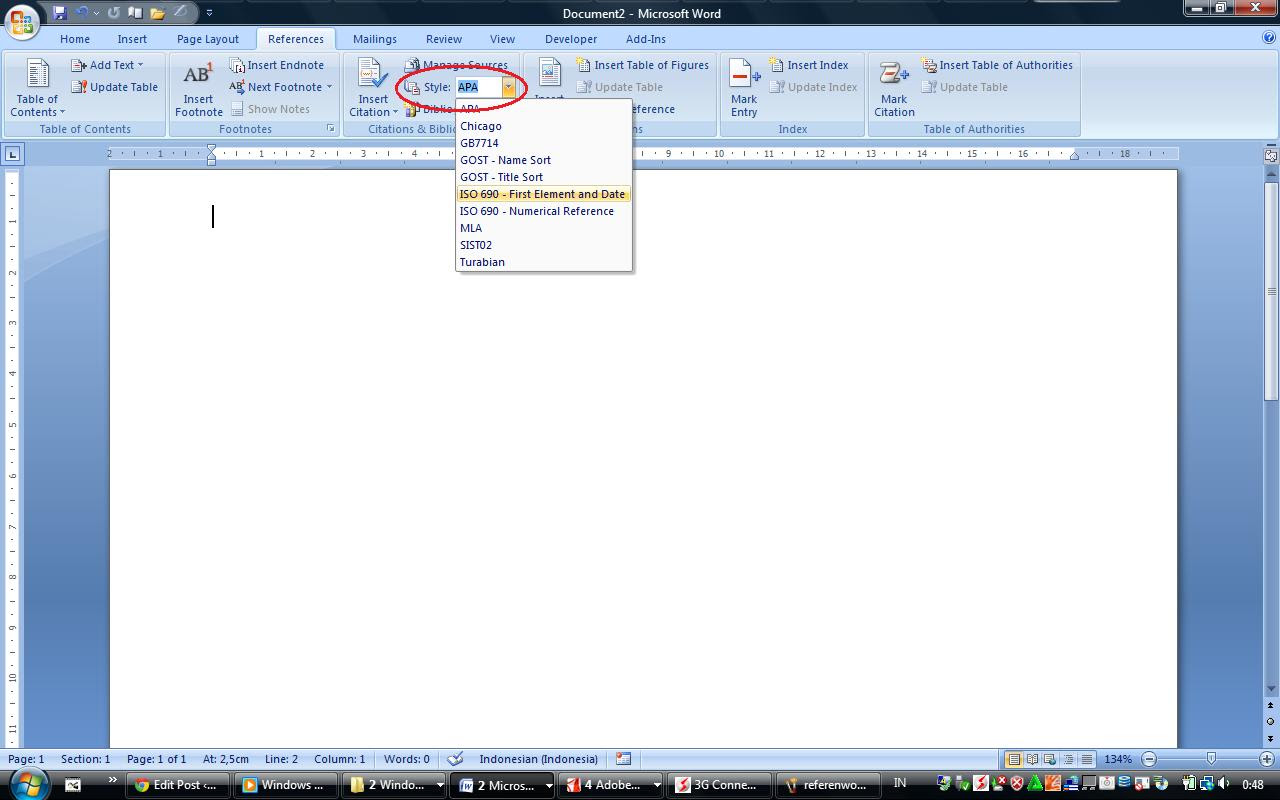Click macro recording icon in status bar

pos(623,759)
